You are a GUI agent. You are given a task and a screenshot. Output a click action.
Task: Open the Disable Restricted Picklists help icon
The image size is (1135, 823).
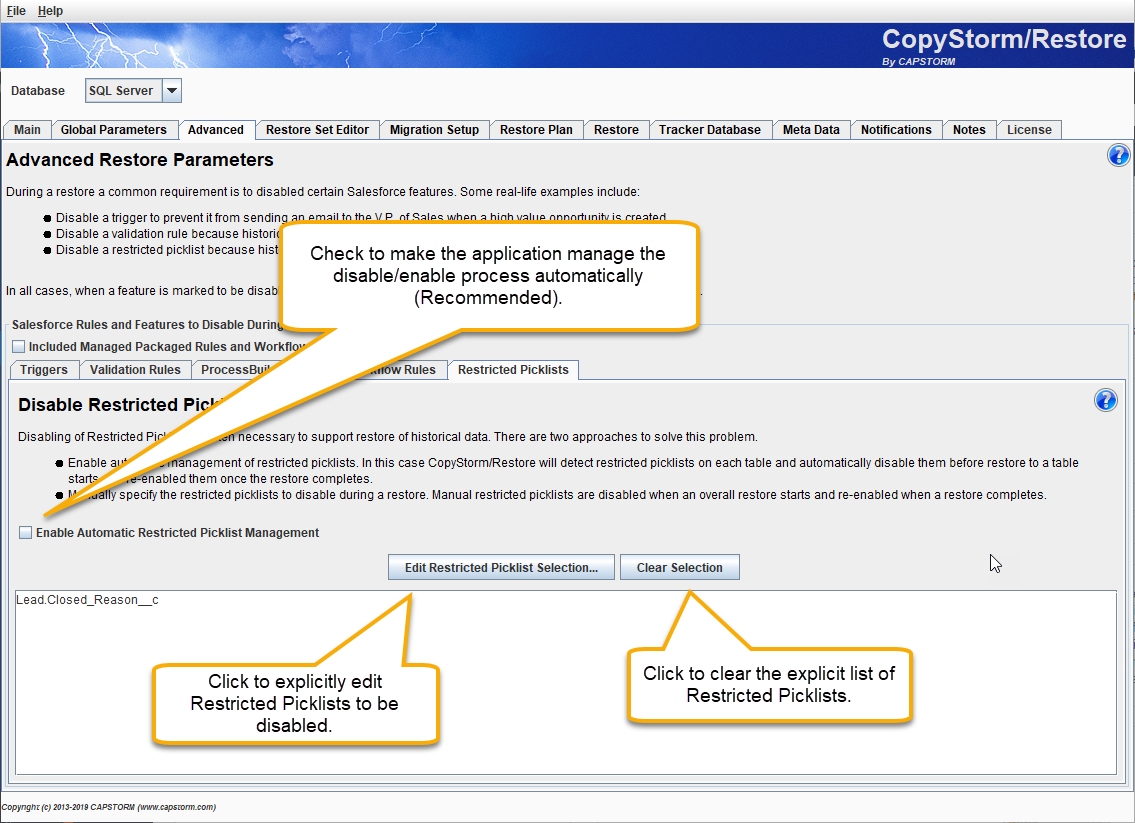(x=1105, y=400)
